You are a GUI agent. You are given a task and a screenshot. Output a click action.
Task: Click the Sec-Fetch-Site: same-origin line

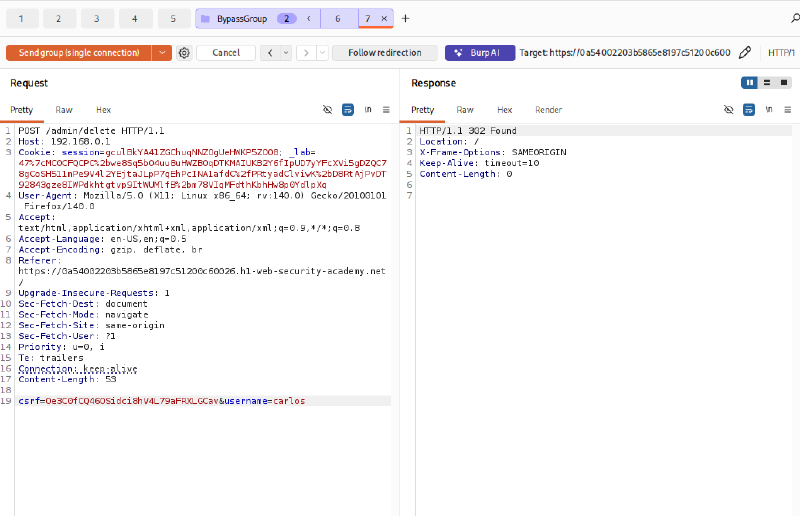pyautogui.click(x=92, y=325)
